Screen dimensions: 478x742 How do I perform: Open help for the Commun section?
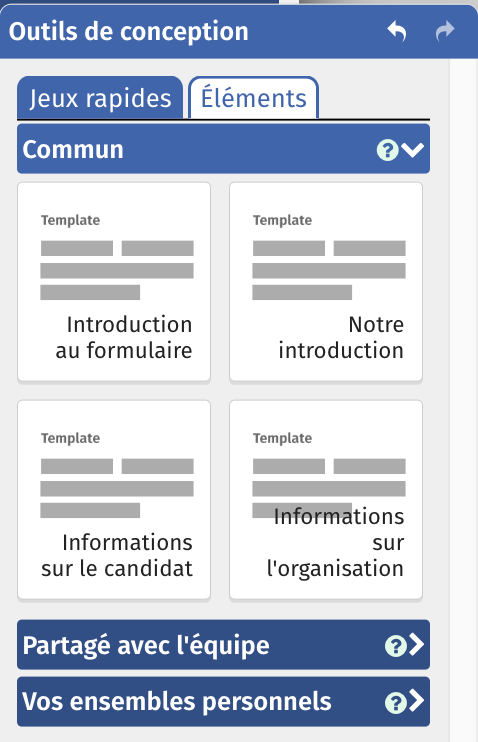[387, 150]
